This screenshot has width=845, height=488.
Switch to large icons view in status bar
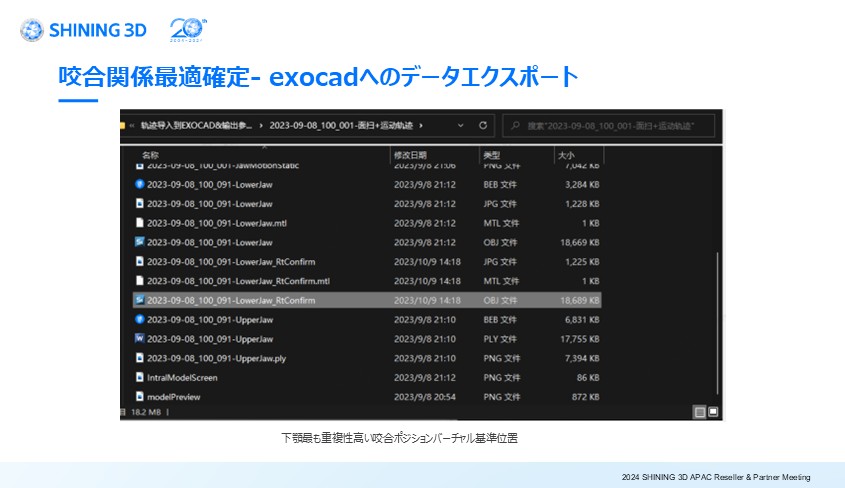(x=713, y=412)
